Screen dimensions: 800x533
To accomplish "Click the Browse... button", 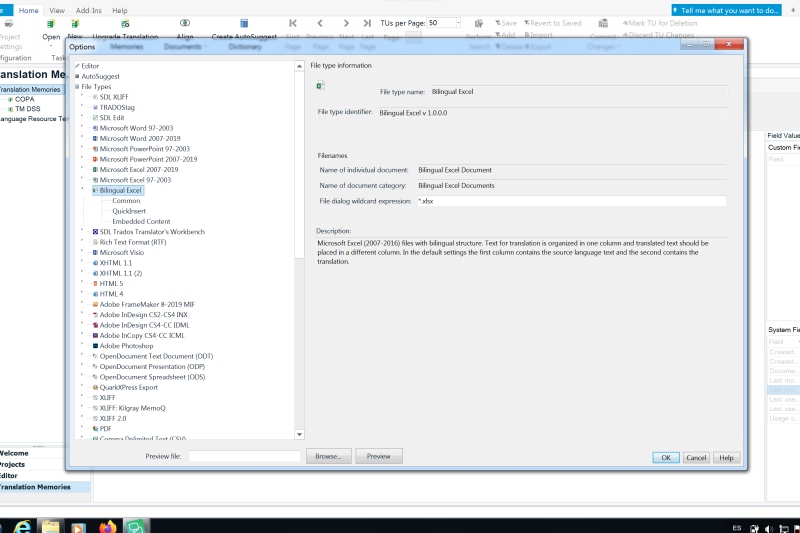I will pyautogui.click(x=329, y=456).
